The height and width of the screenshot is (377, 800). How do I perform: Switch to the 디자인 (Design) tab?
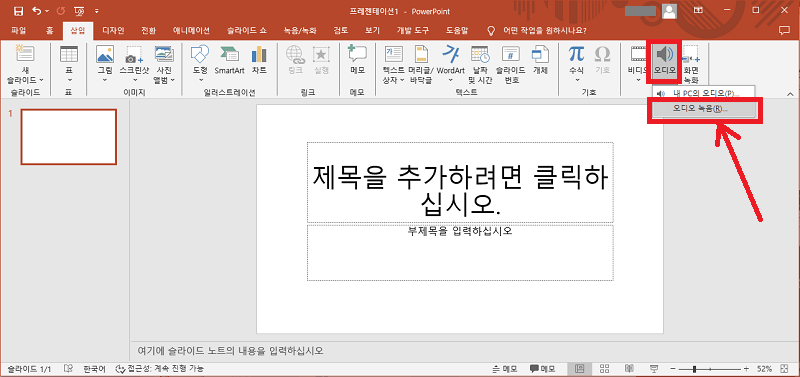pyautogui.click(x=113, y=30)
